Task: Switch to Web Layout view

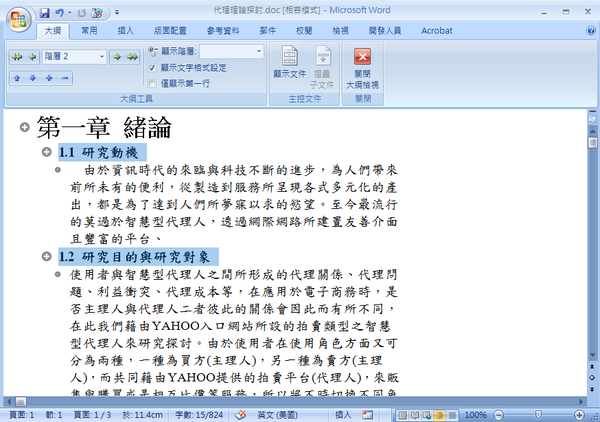Action: pyautogui.click(x=427, y=415)
